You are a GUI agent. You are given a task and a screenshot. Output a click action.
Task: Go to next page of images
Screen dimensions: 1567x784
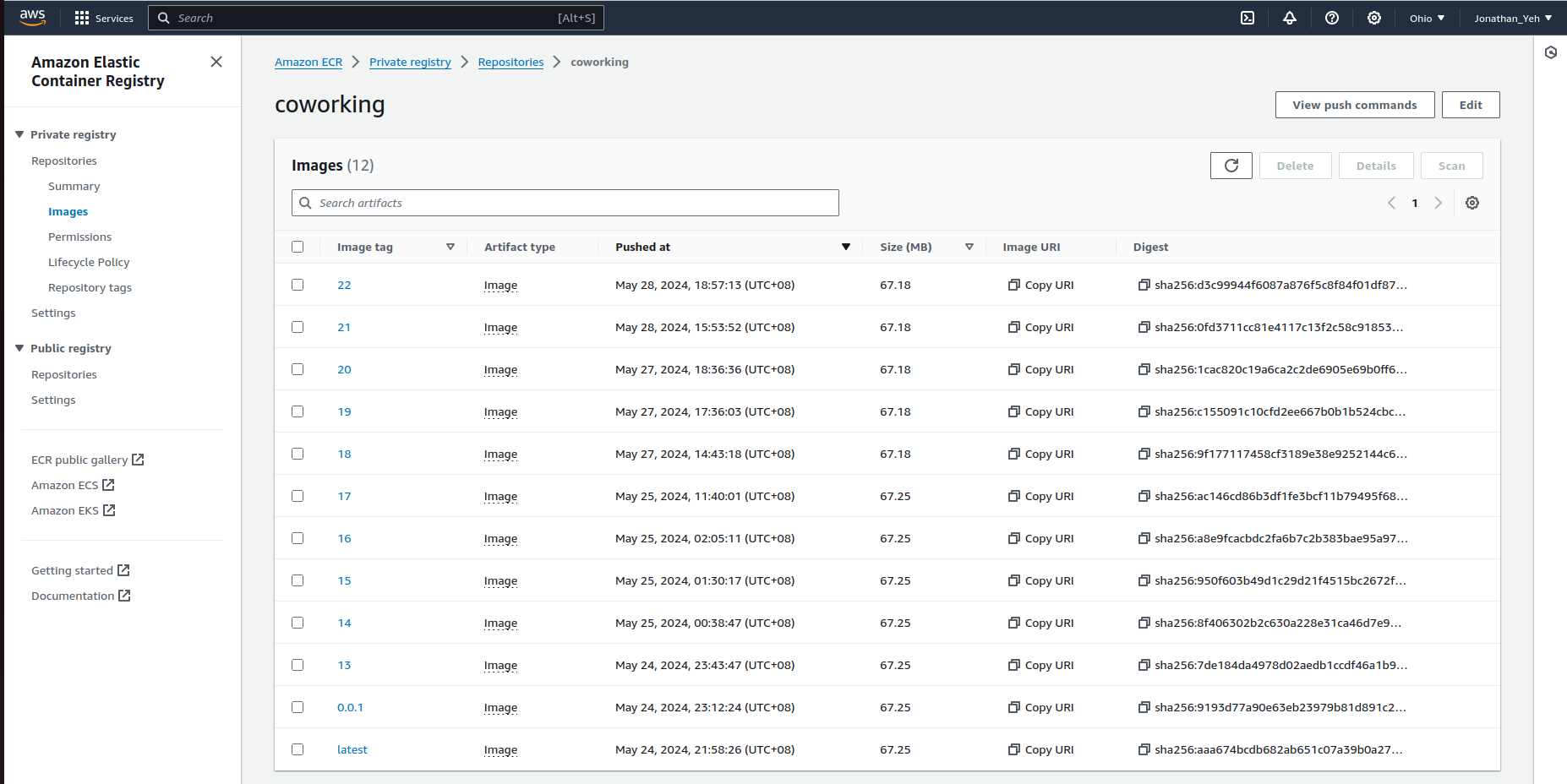point(1438,203)
